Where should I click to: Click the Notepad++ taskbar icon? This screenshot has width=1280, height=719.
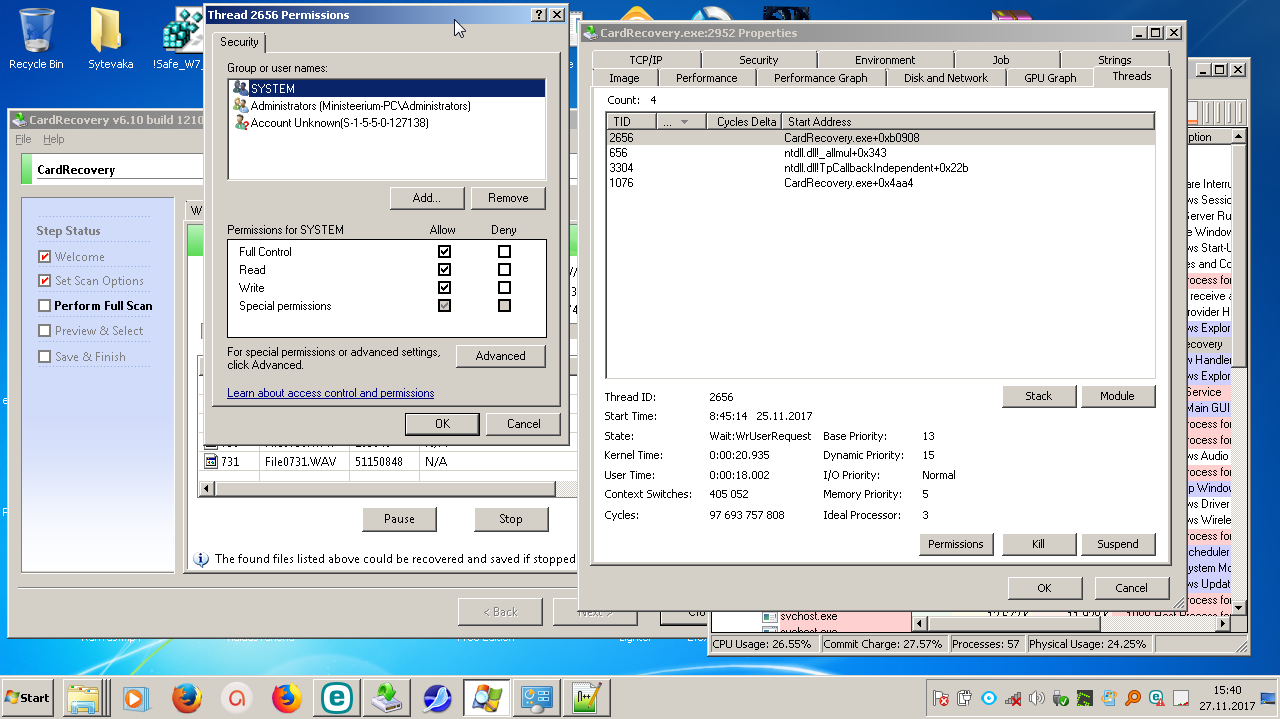[x=586, y=697]
